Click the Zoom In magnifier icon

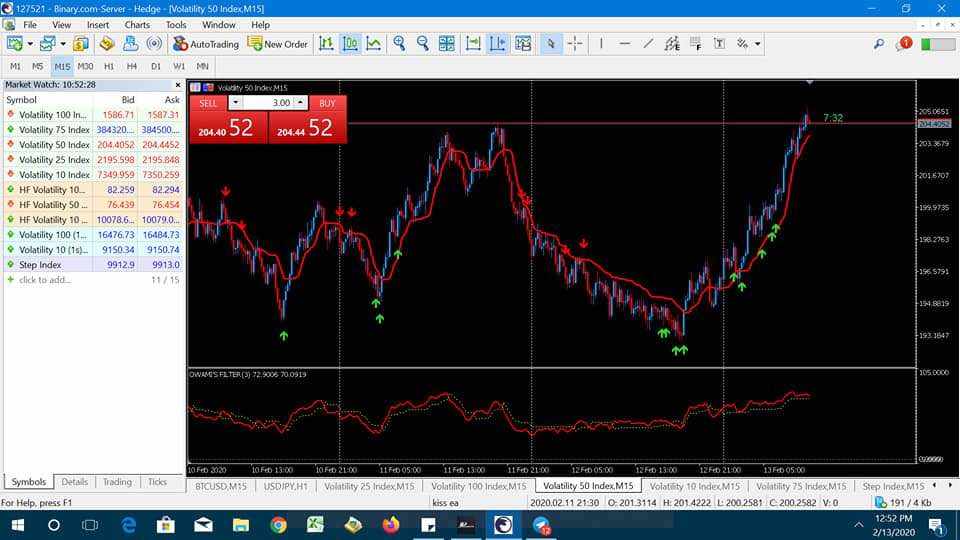[x=399, y=44]
